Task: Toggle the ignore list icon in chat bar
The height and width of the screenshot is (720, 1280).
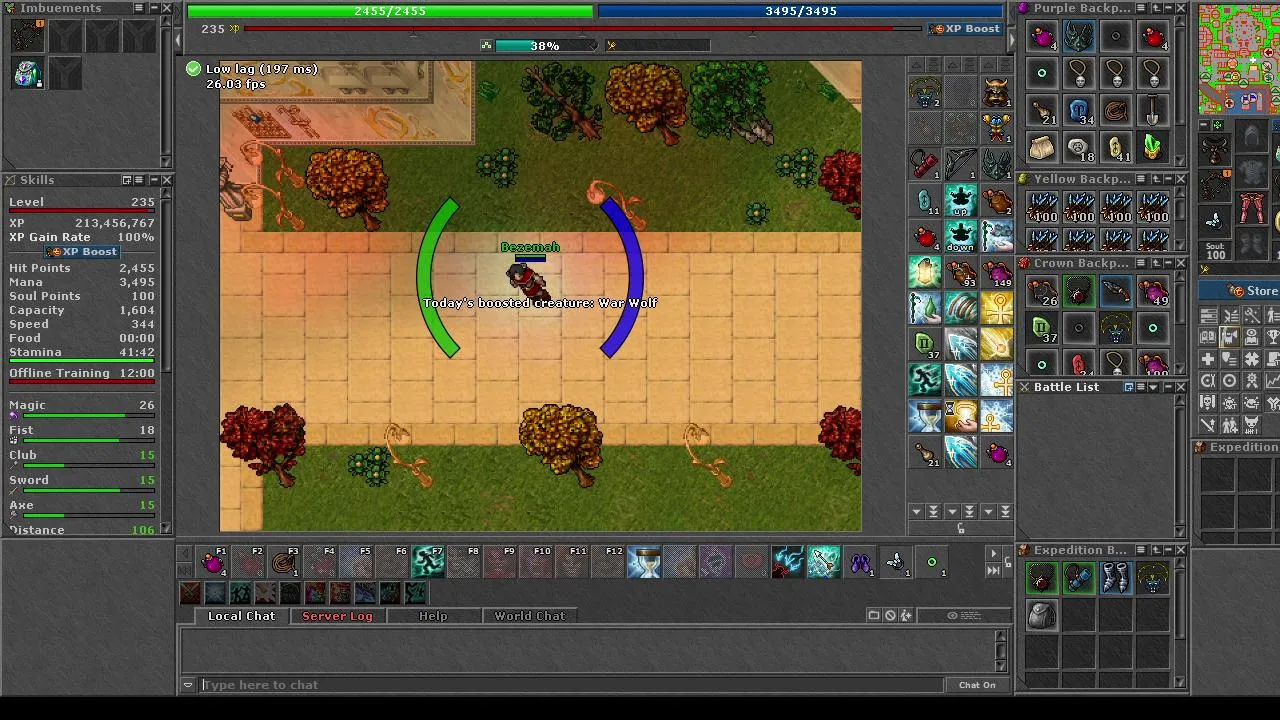Action: click(x=890, y=616)
